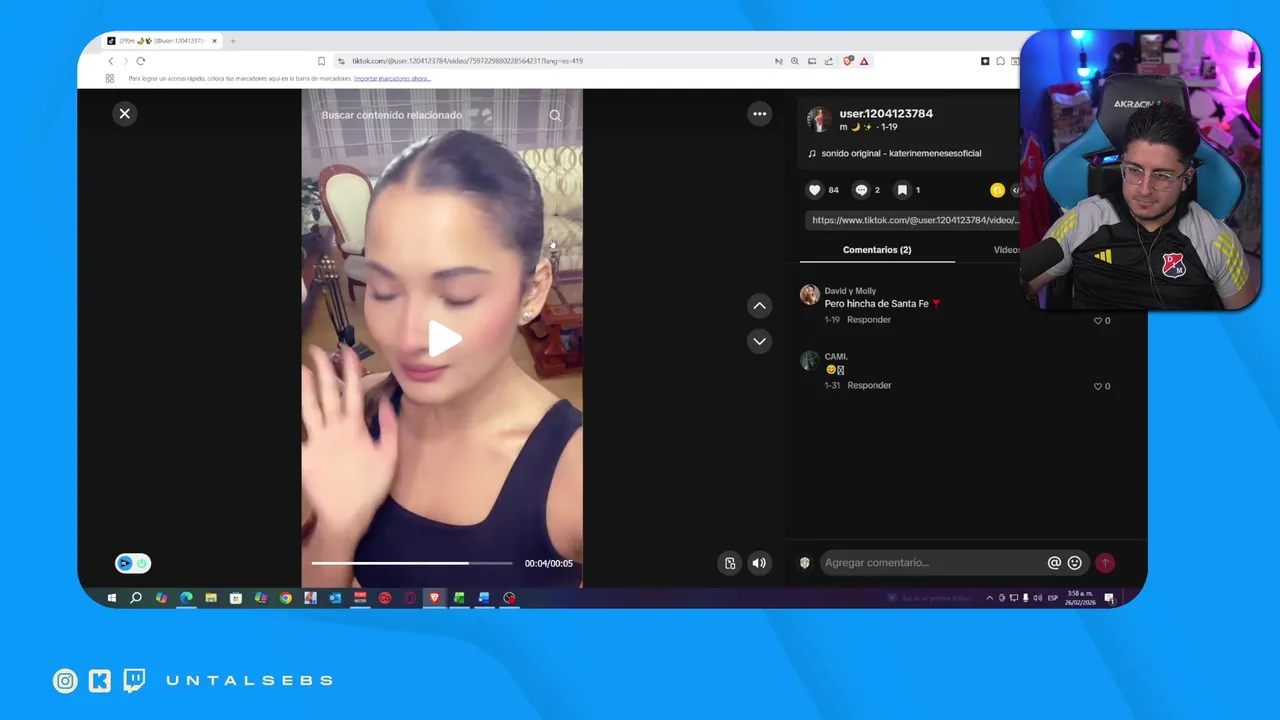Like CAMI.'s comment heart
The image size is (1280, 720).
(1098, 386)
